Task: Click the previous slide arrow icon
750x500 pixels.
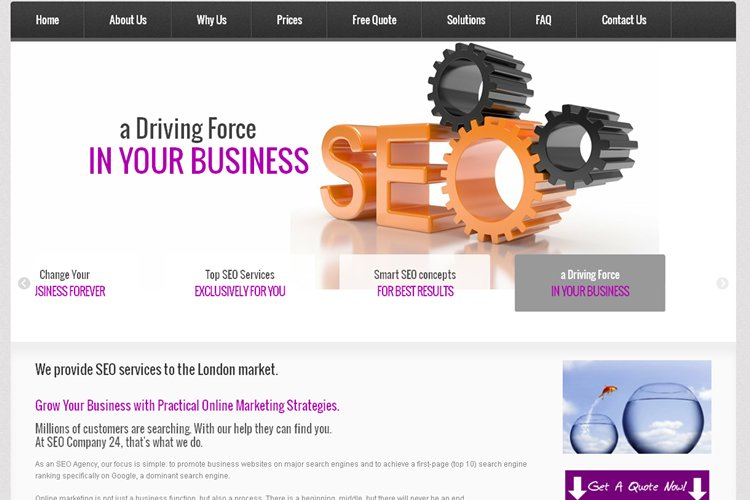Action: click(24, 283)
